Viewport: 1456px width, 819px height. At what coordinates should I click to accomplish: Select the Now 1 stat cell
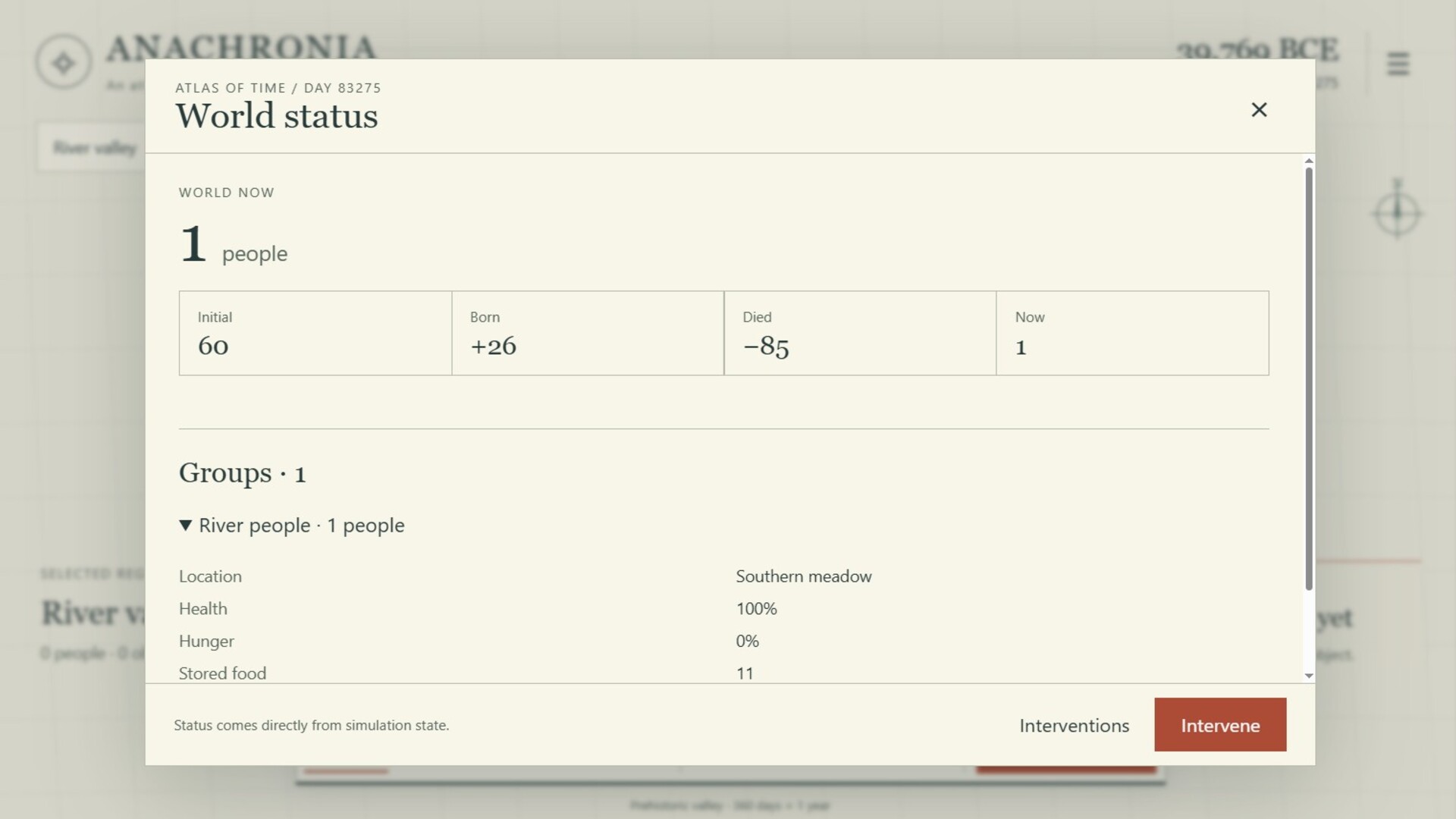[1132, 333]
